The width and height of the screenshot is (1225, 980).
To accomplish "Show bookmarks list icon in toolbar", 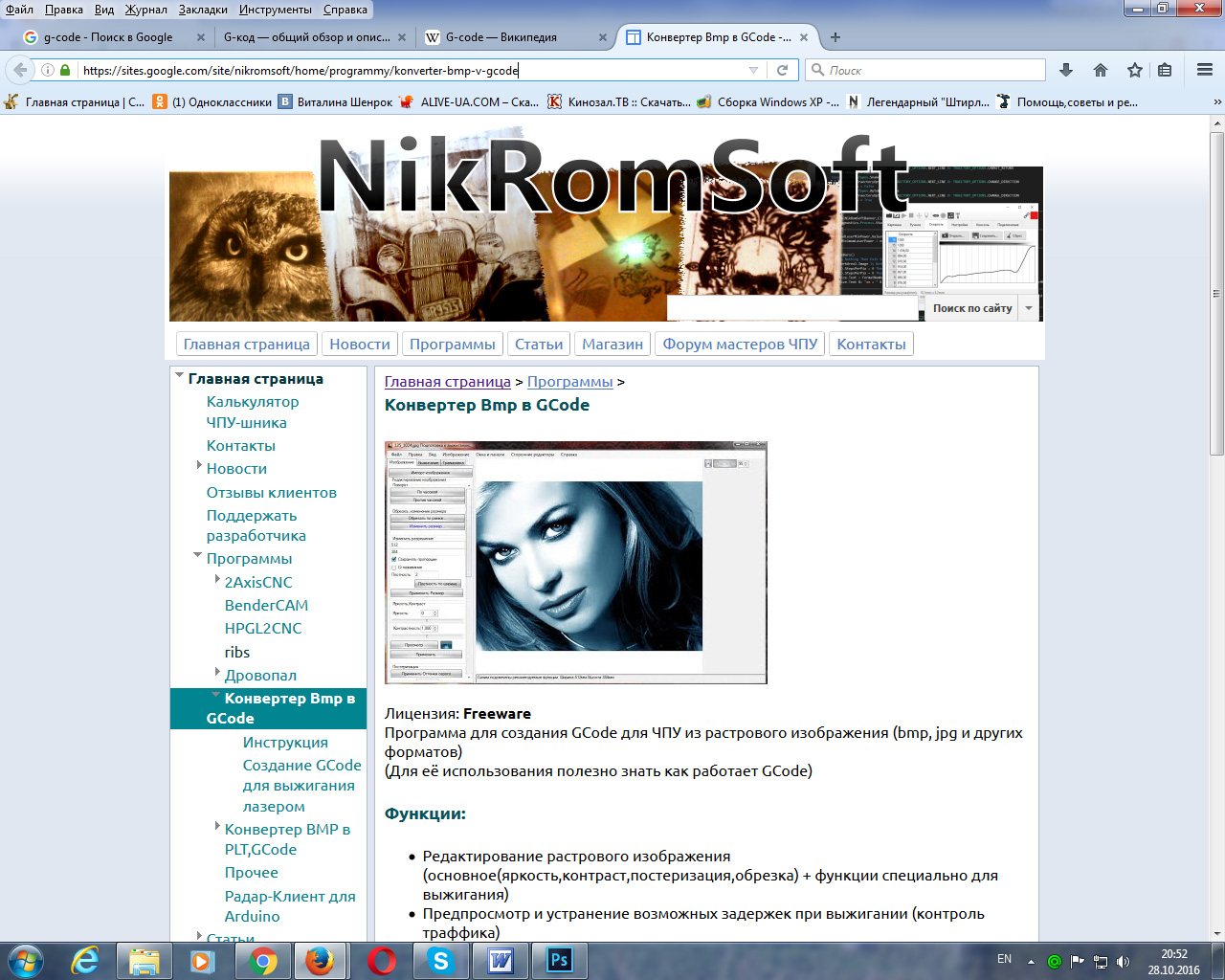I will (x=1165, y=70).
